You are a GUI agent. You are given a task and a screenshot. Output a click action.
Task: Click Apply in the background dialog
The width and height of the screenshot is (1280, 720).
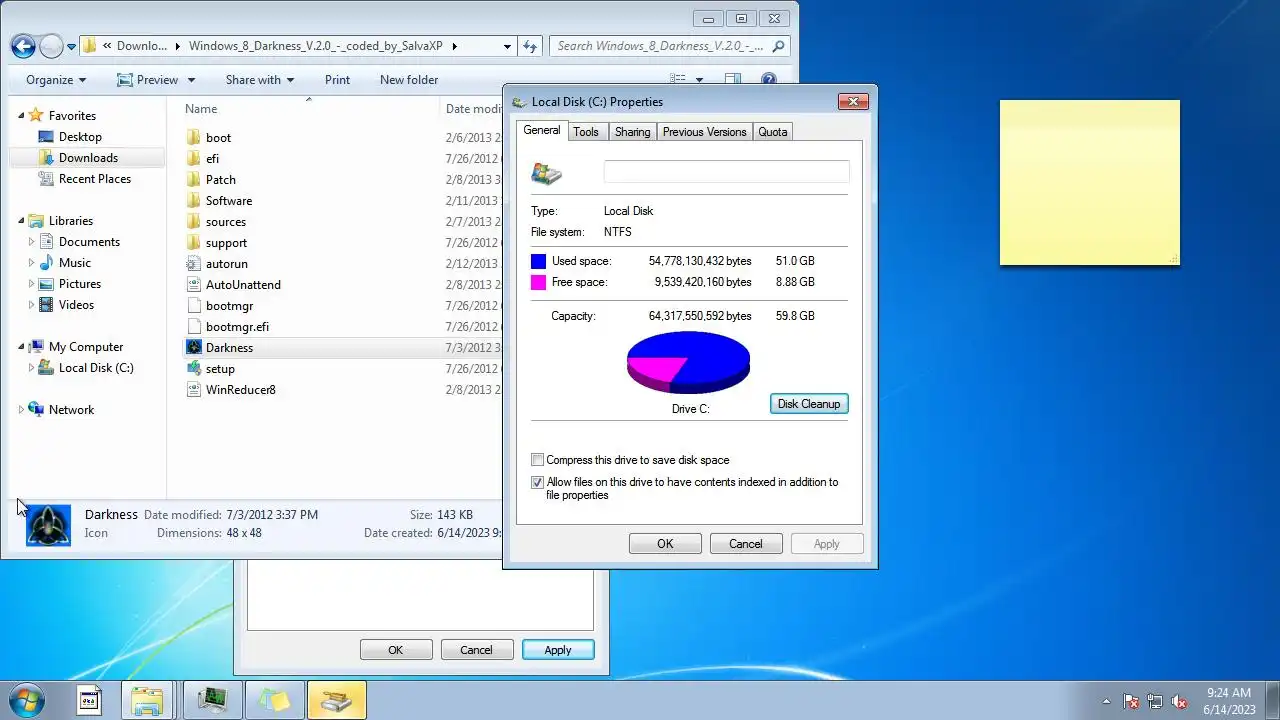pos(558,650)
